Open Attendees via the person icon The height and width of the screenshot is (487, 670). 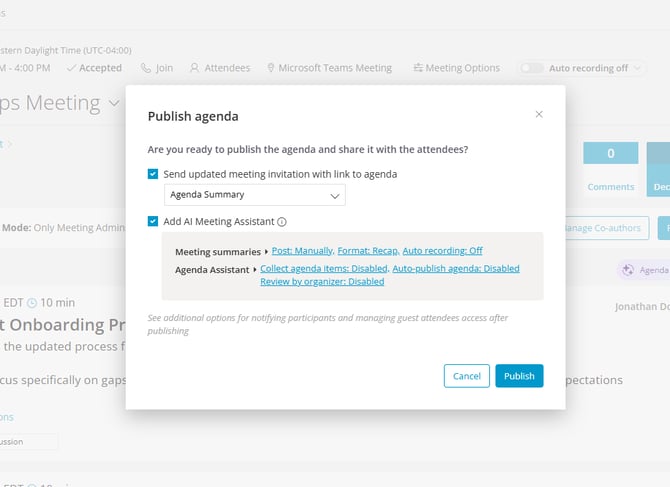(194, 68)
